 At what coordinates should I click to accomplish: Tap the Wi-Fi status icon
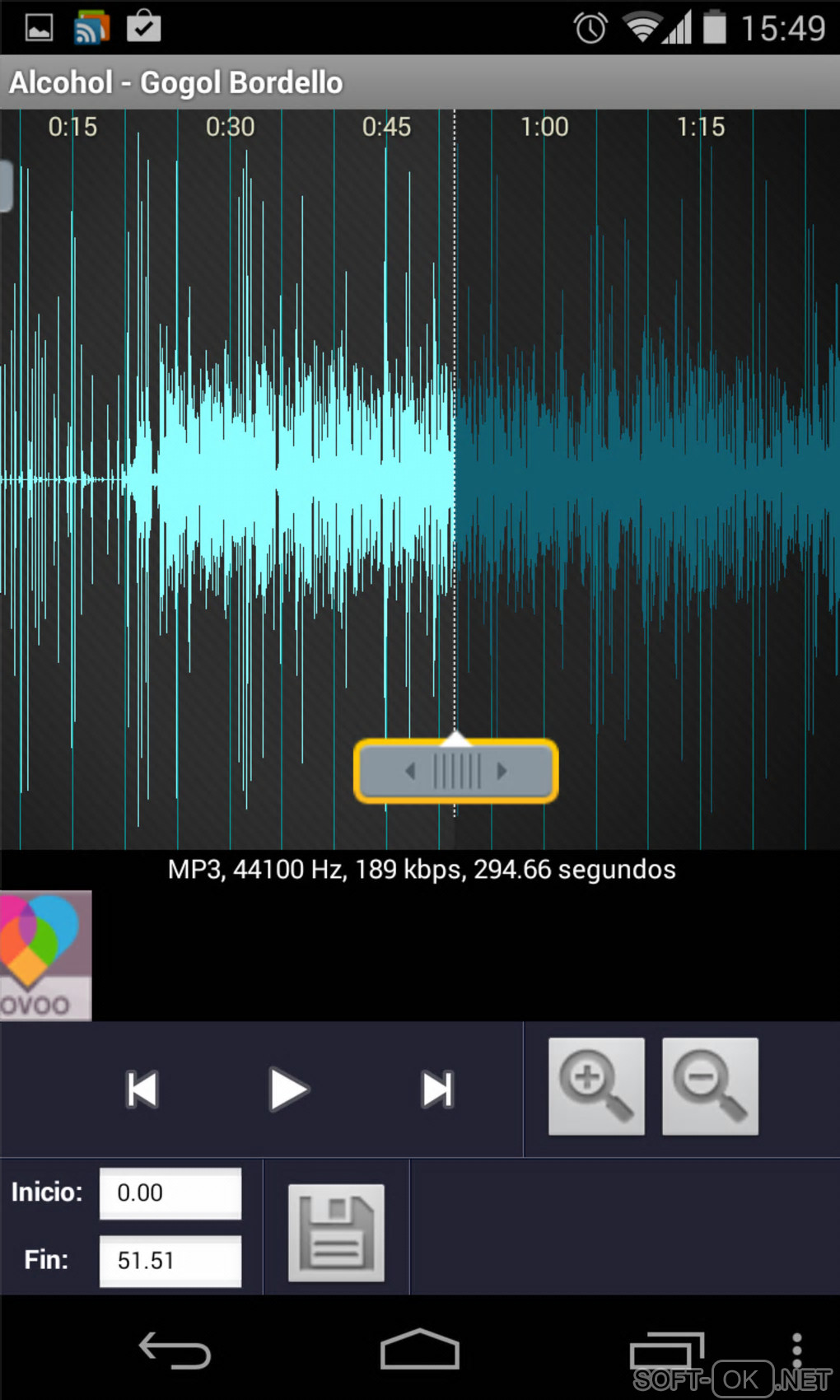(642, 26)
